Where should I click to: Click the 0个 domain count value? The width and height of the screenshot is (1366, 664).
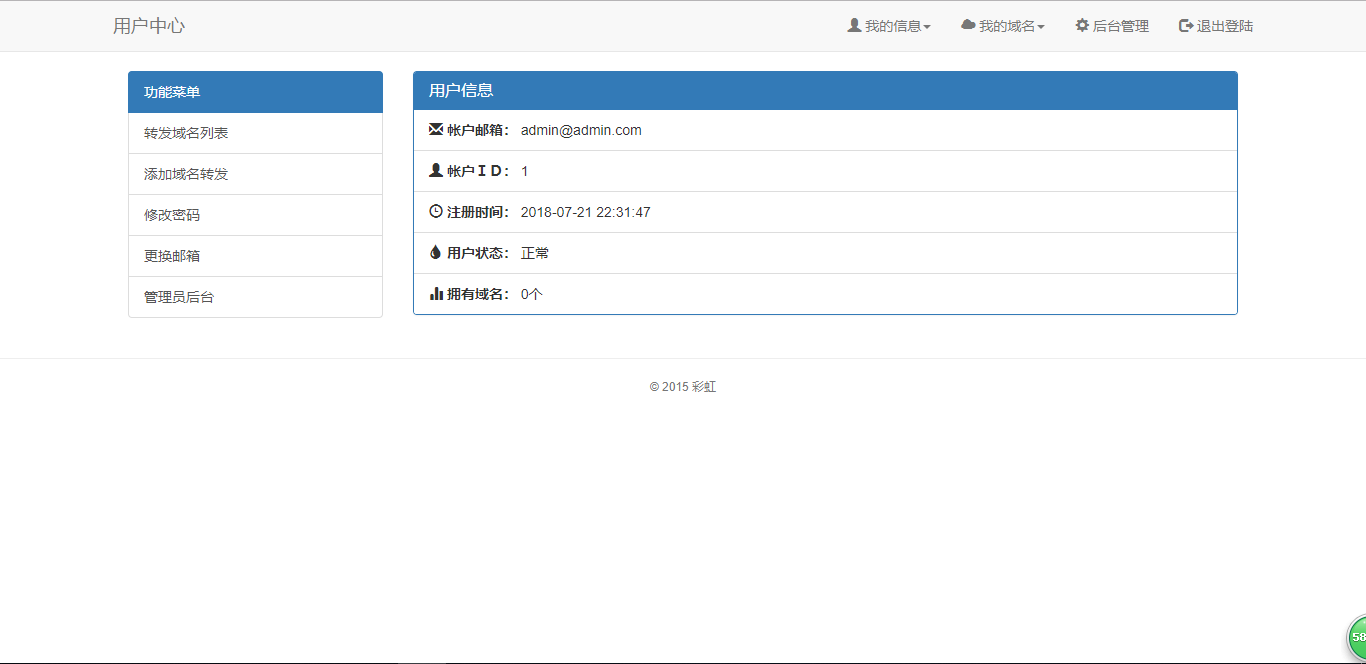pyautogui.click(x=532, y=294)
